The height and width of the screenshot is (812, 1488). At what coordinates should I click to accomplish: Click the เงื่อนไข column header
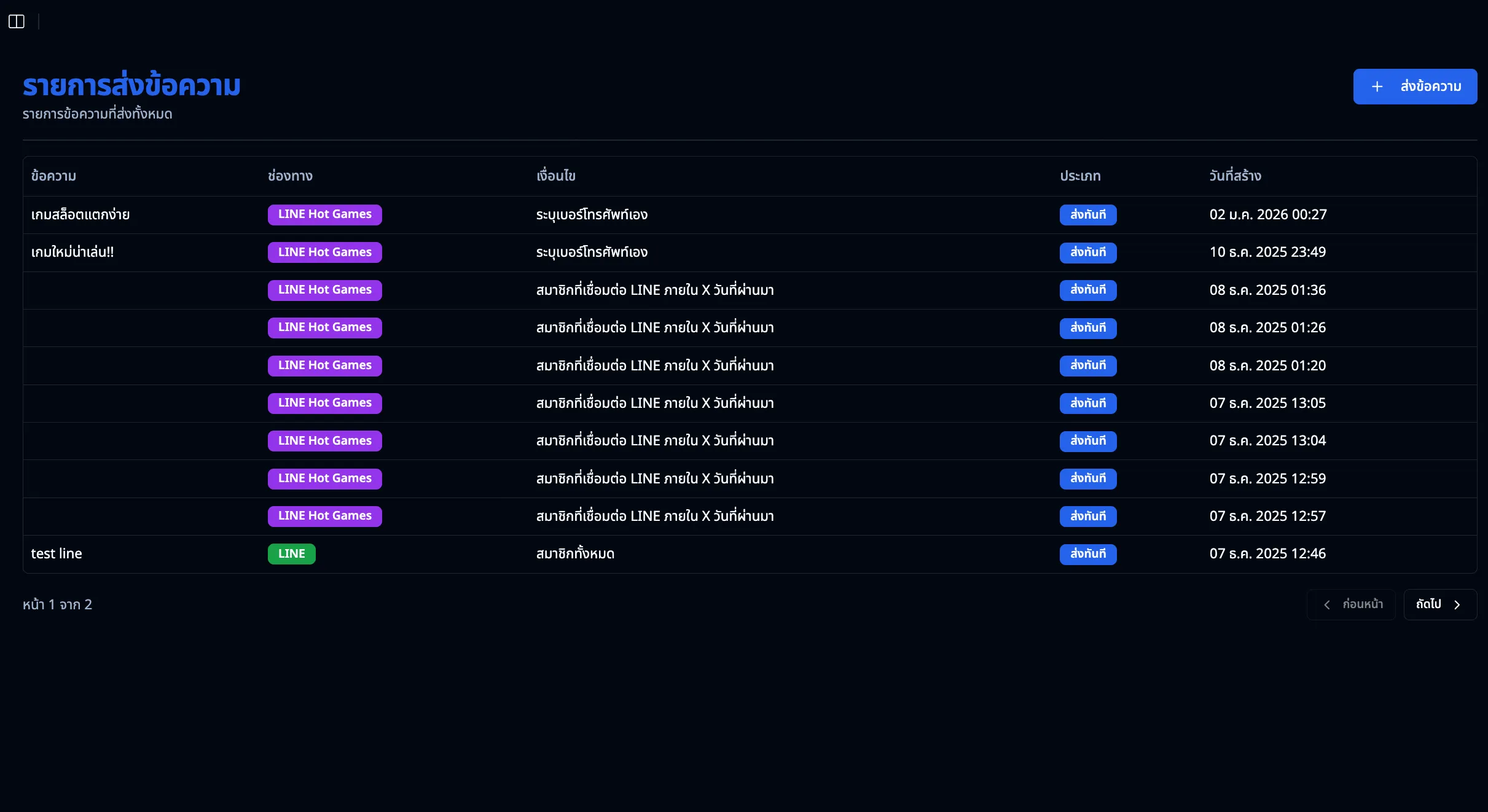(x=555, y=176)
